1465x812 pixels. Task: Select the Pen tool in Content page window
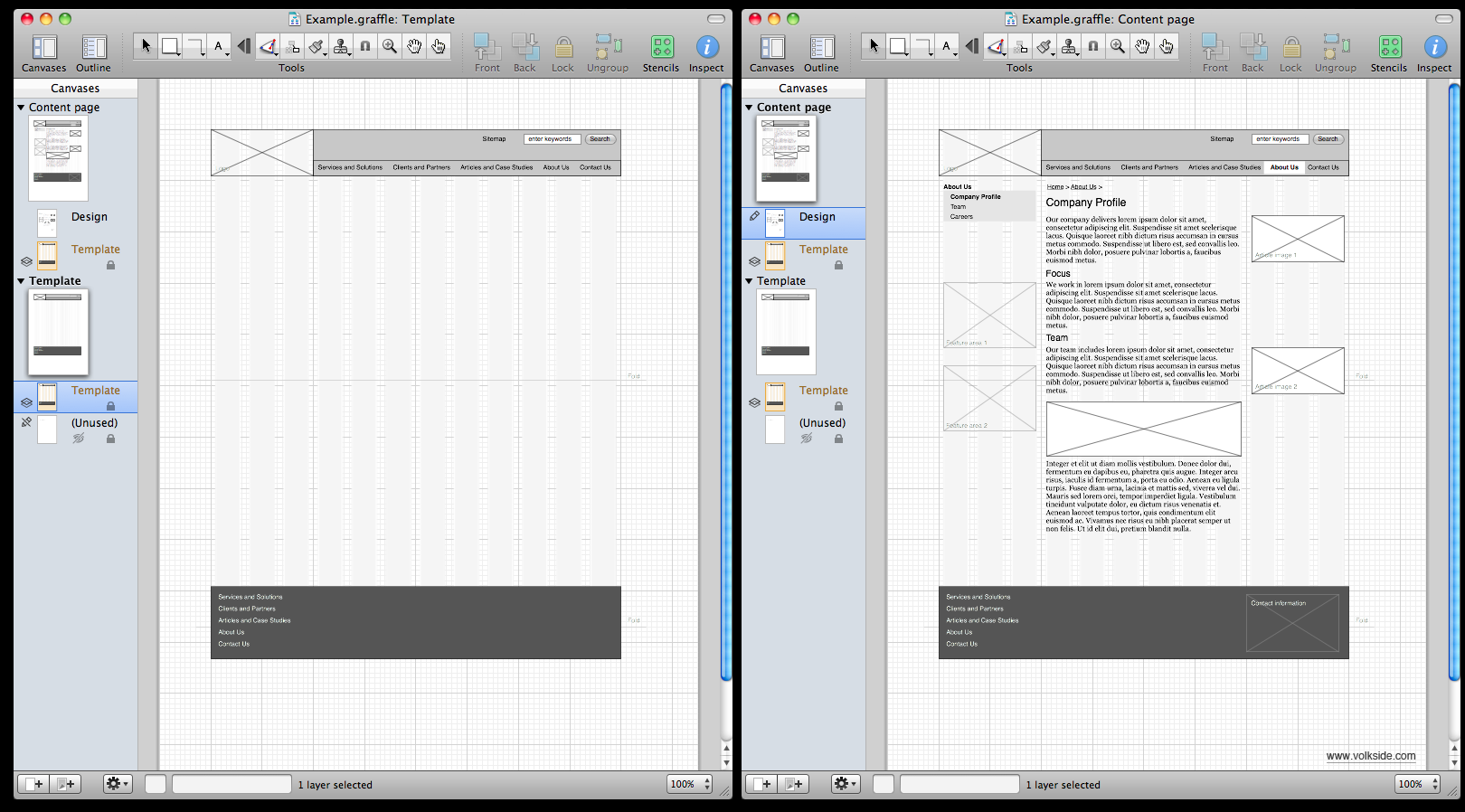tap(996, 46)
